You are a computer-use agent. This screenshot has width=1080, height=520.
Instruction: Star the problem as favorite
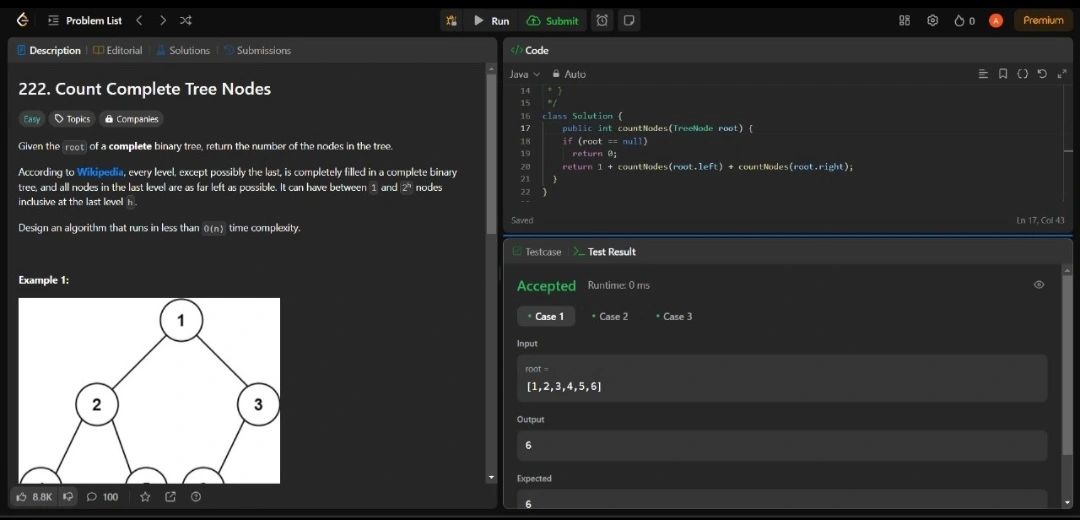point(145,497)
